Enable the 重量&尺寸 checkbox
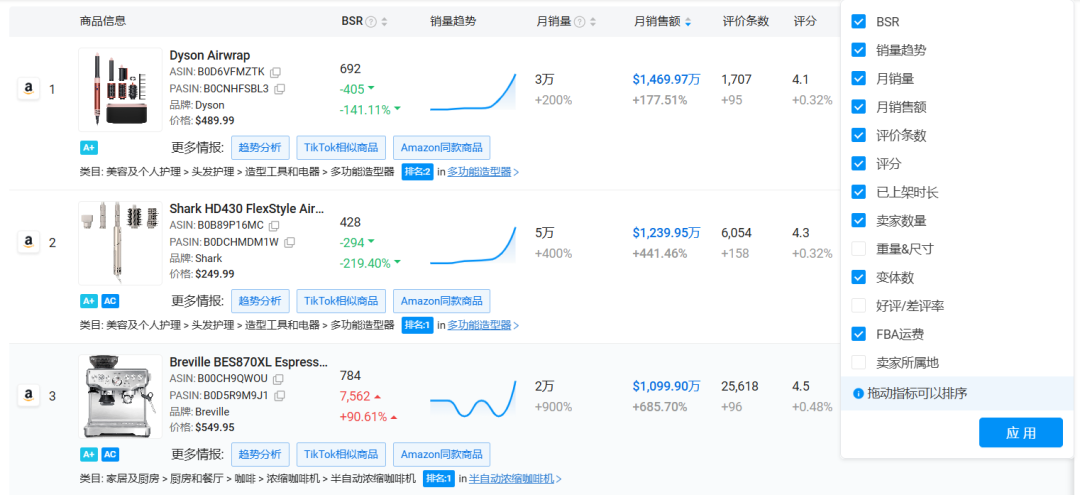This screenshot has height=495, width=1080. click(x=858, y=248)
